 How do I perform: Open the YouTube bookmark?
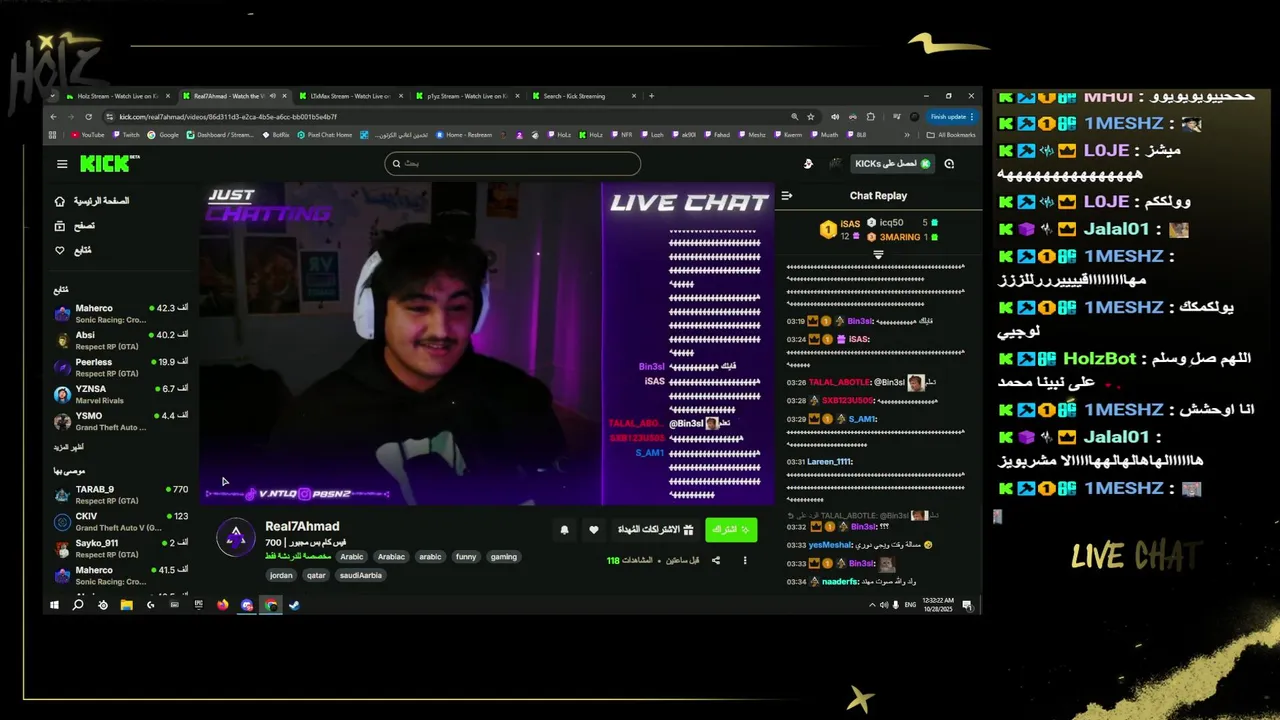(x=87, y=135)
